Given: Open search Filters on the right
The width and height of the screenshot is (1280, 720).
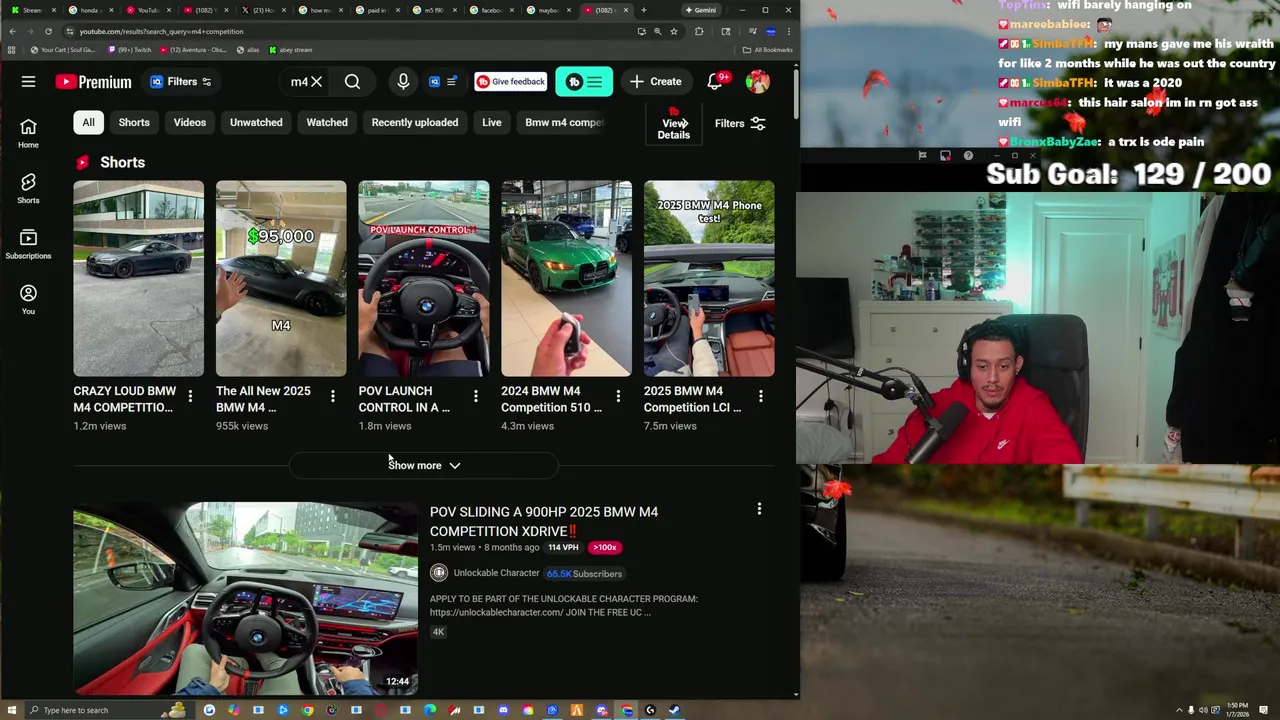Looking at the screenshot, I should [740, 124].
